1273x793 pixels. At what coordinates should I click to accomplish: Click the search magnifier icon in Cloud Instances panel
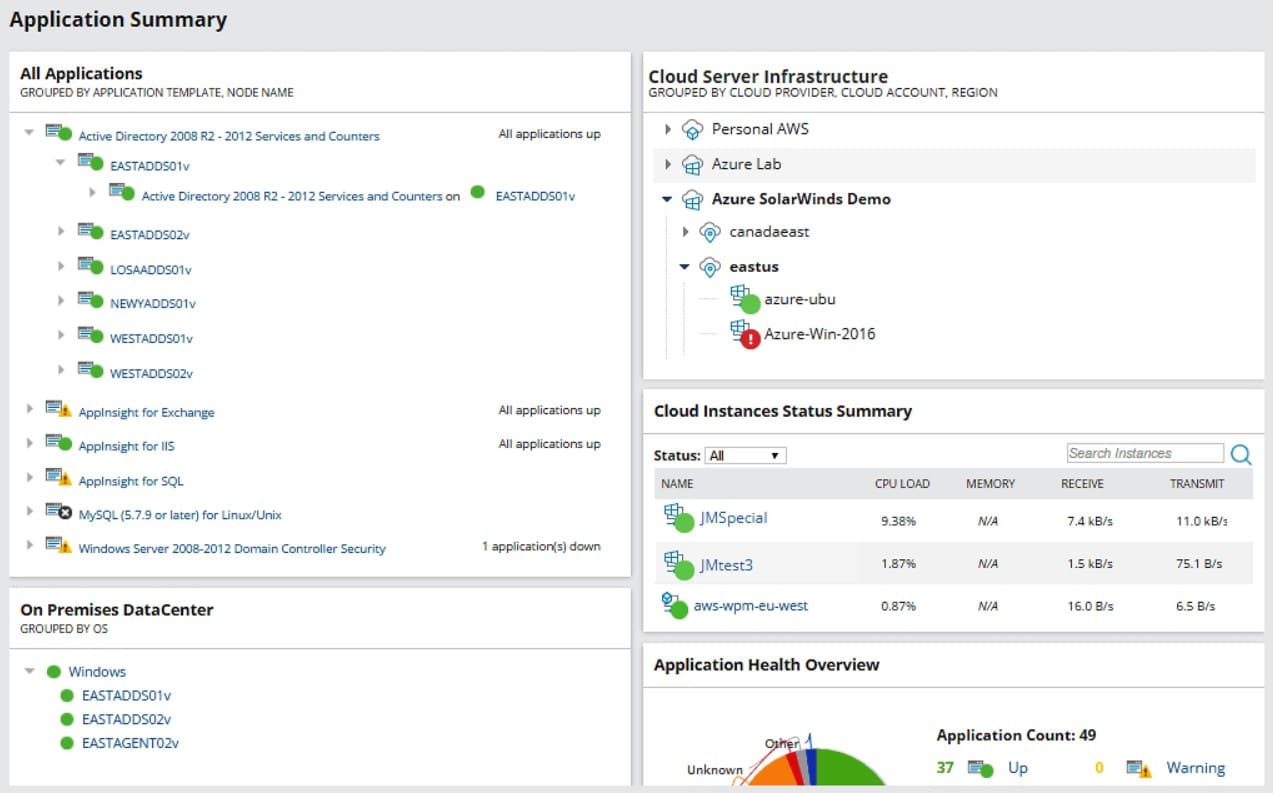coord(1241,454)
